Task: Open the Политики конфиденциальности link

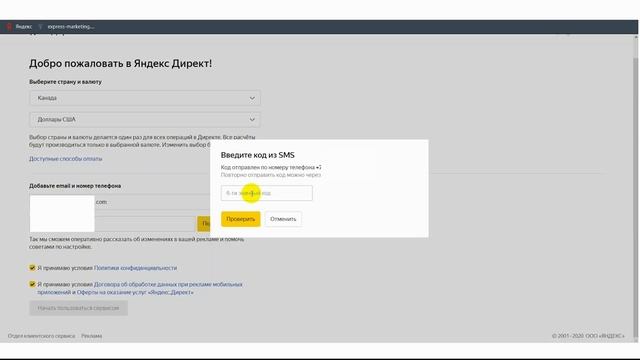Action: pos(136,268)
